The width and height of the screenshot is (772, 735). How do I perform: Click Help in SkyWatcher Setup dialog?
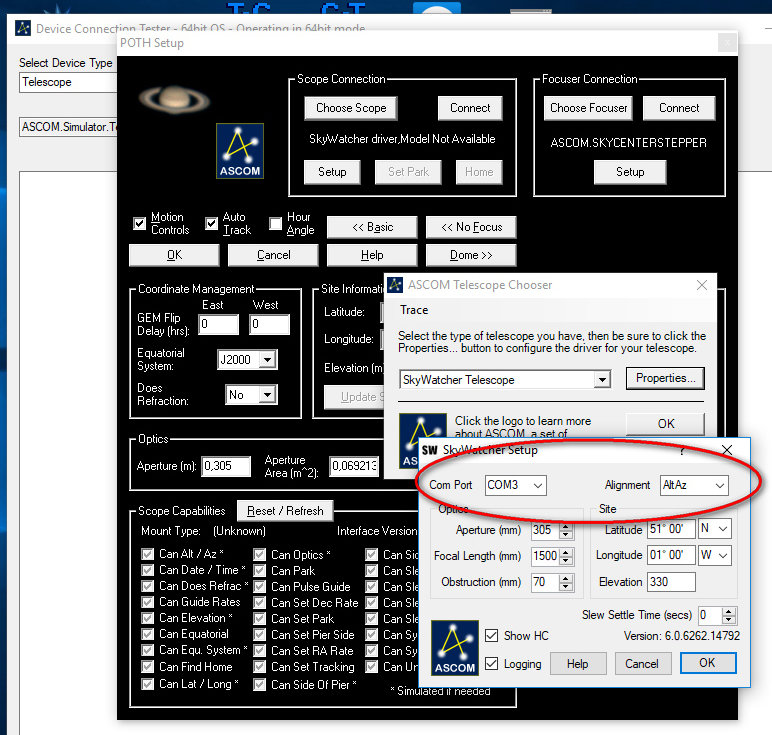tap(578, 664)
